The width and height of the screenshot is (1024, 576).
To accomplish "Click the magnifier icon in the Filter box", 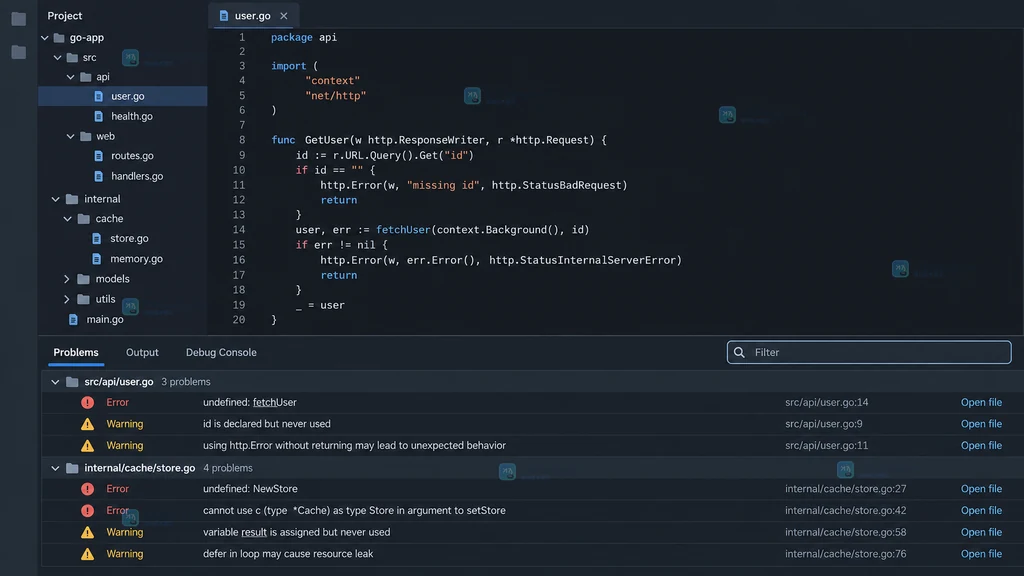I will click(739, 353).
